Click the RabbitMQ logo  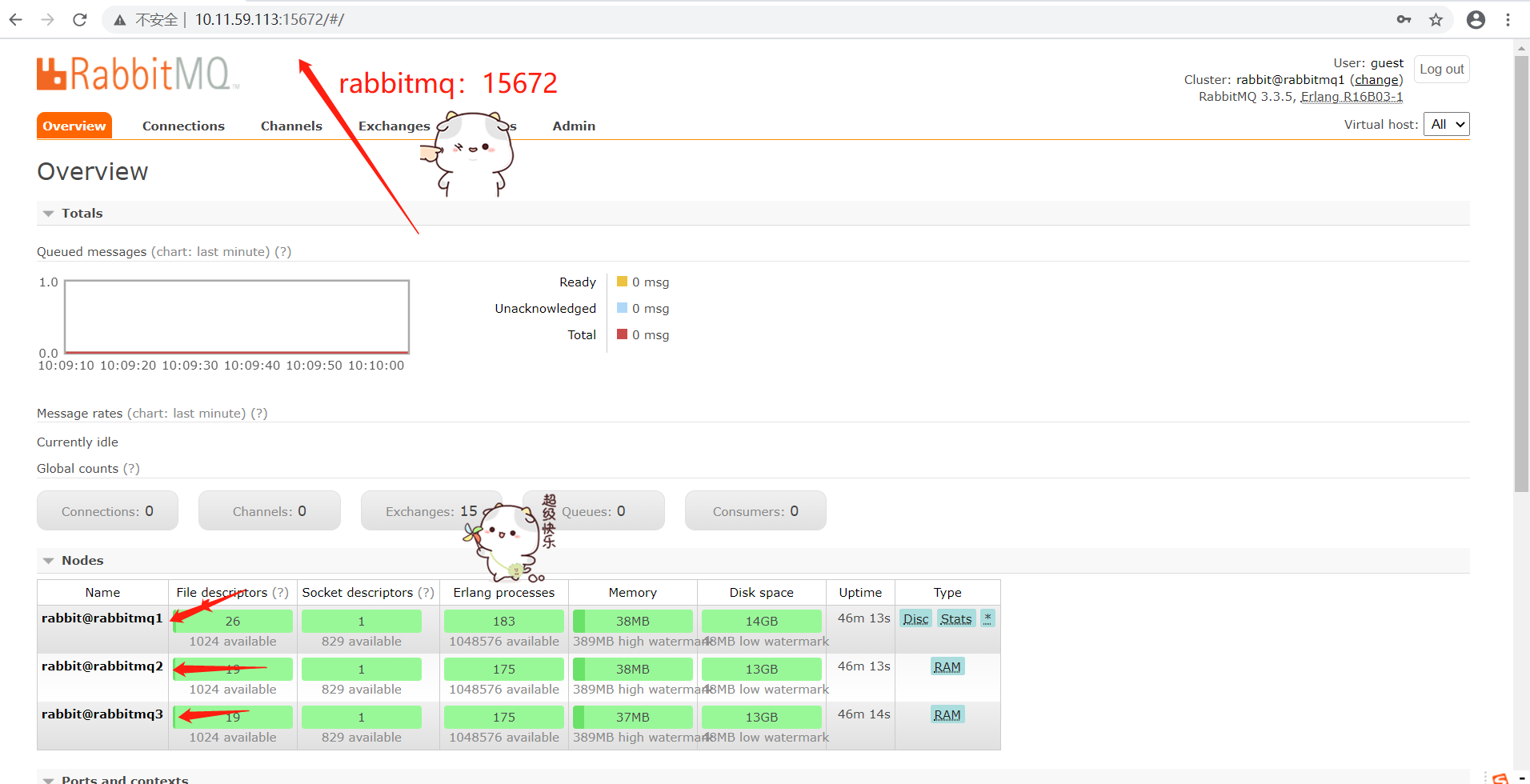tap(138, 74)
